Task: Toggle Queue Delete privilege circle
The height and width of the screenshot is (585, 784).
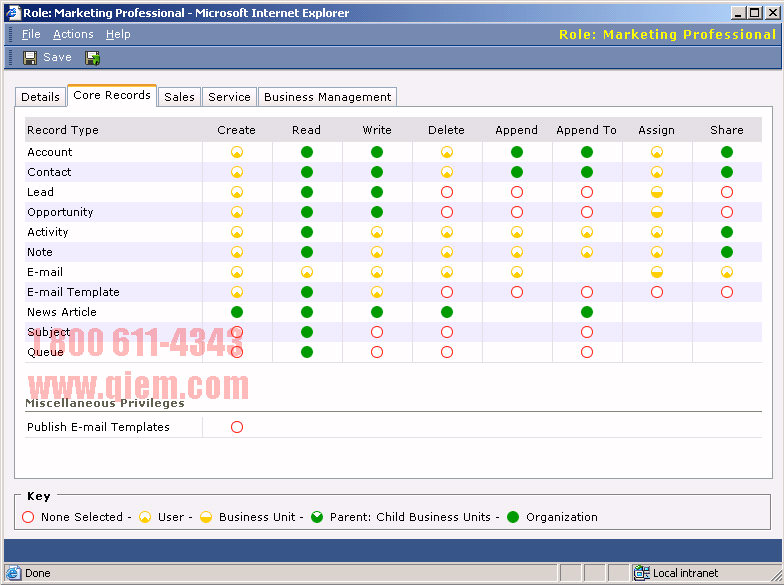Action: click(x=447, y=352)
